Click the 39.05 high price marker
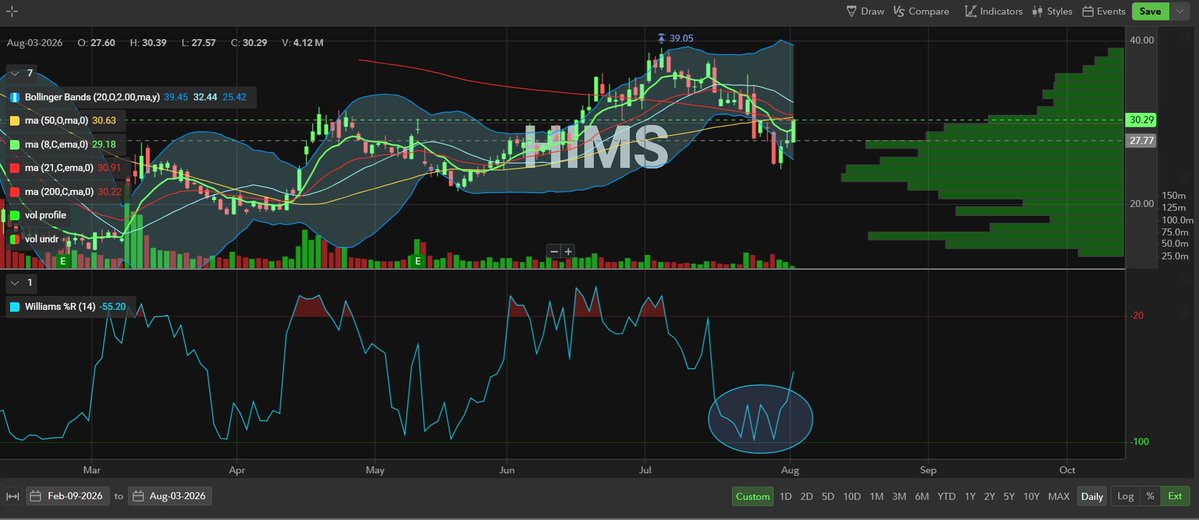The width and height of the screenshot is (1199, 520). click(x=675, y=38)
